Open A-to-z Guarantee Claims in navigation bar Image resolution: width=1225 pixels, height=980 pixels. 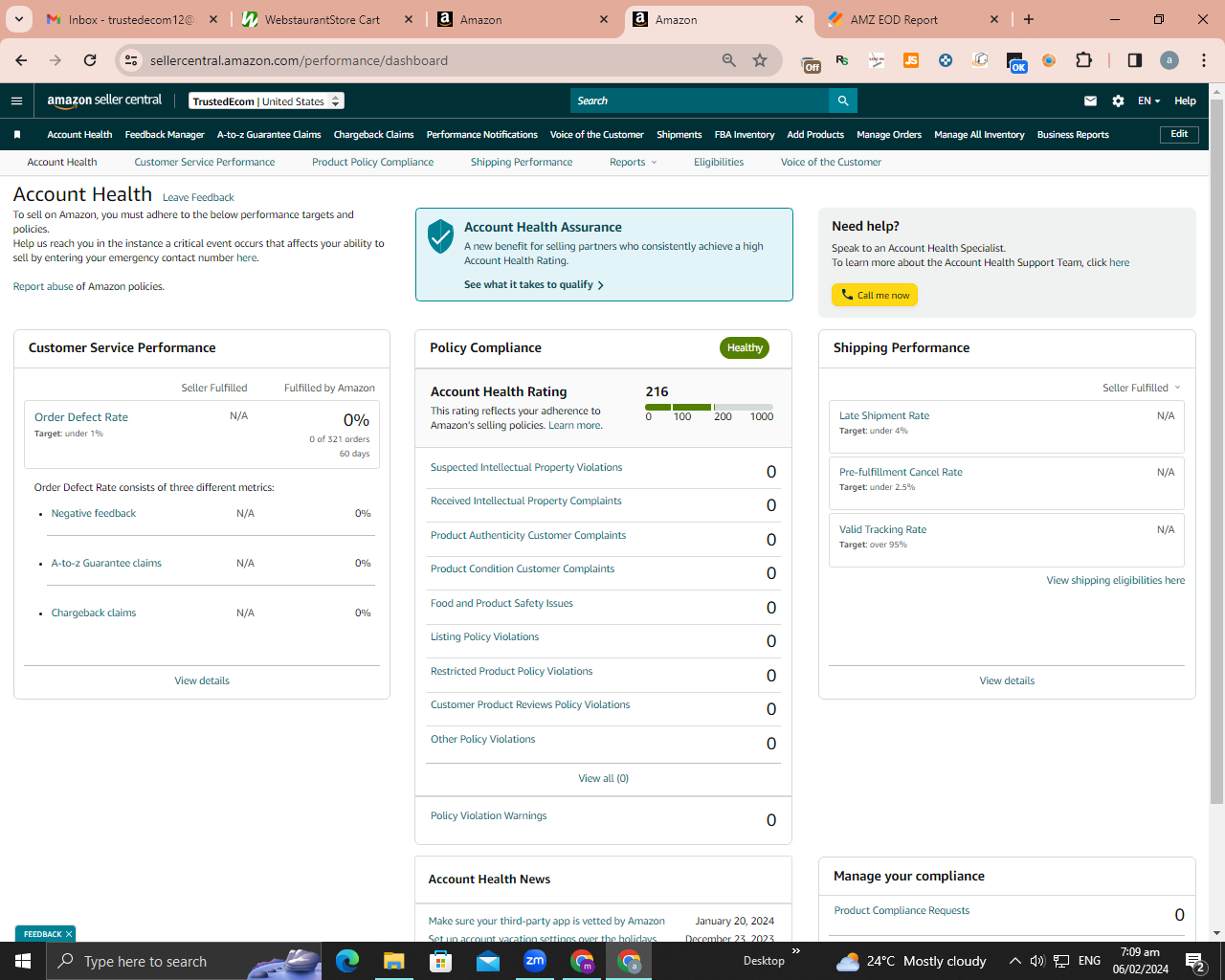click(x=269, y=135)
